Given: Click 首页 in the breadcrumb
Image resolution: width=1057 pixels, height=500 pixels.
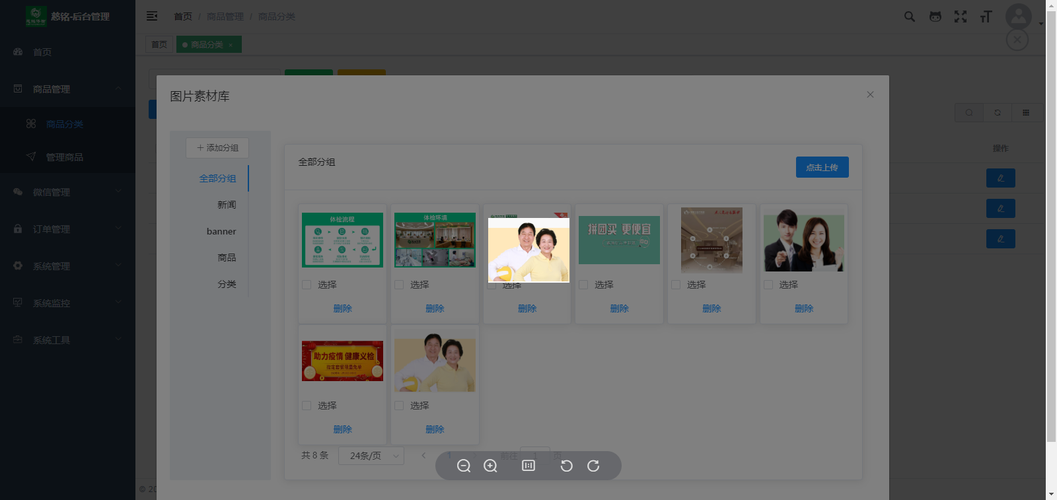Looking at the screenshot, I should pos(183,16).
